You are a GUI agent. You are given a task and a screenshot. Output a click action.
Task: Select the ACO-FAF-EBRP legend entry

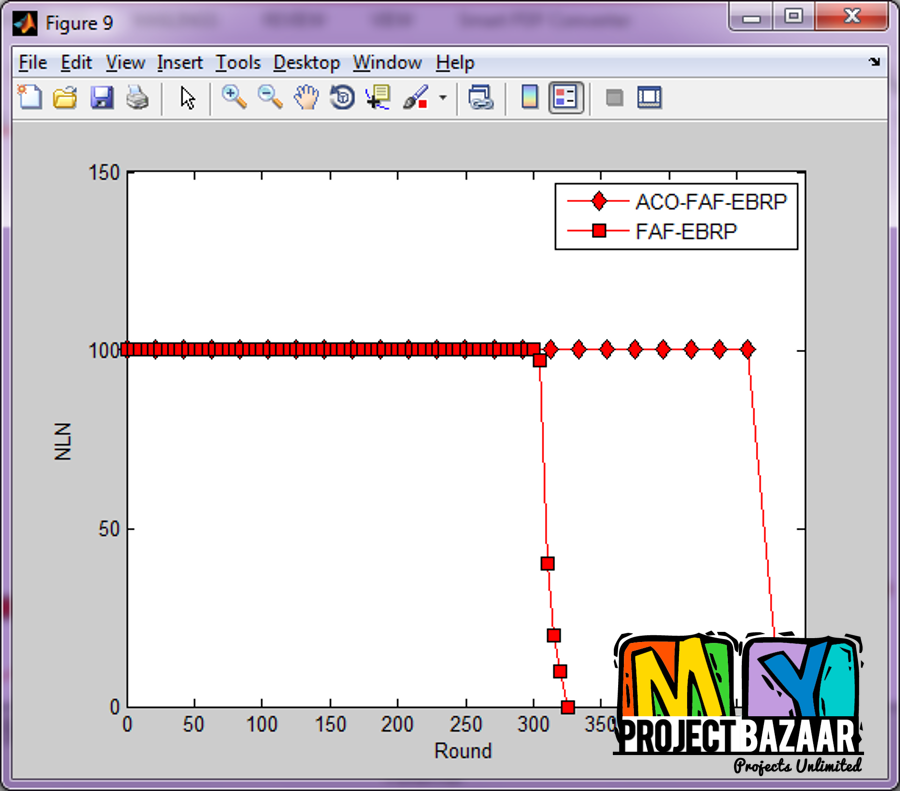pos(710,201)
